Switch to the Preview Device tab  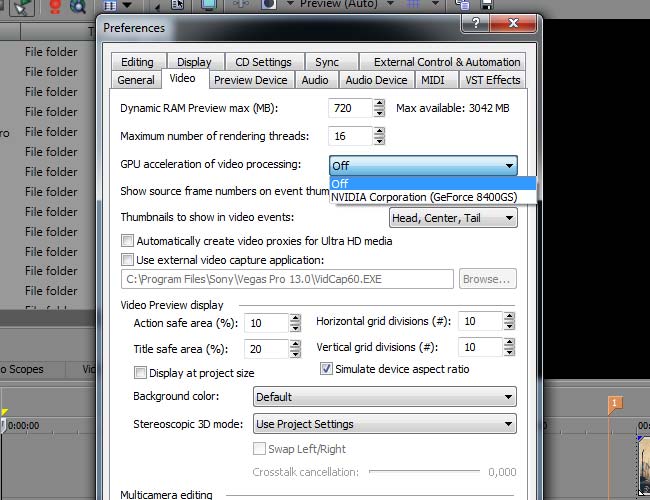point(250,80)
